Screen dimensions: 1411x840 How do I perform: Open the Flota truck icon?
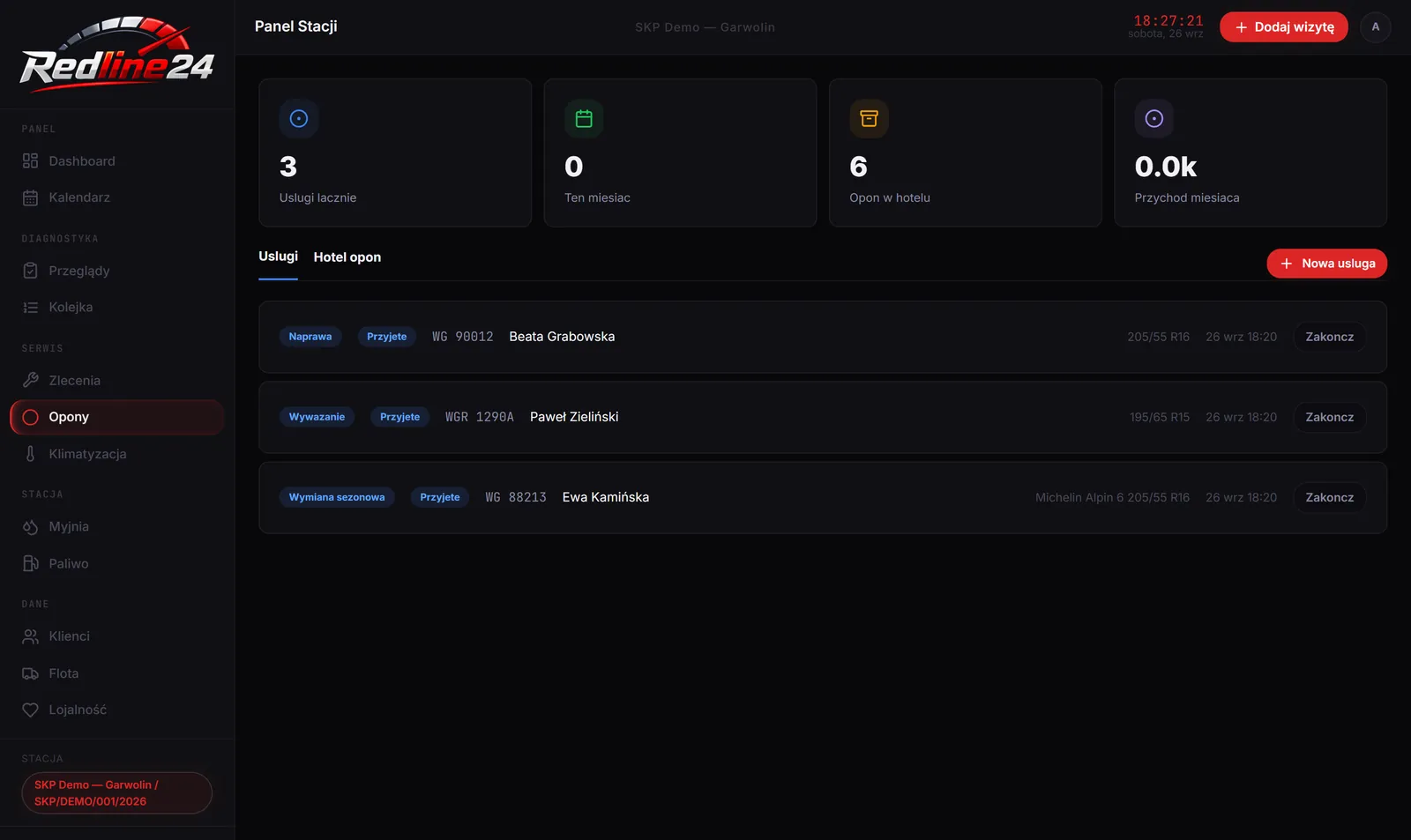(30, 673)
